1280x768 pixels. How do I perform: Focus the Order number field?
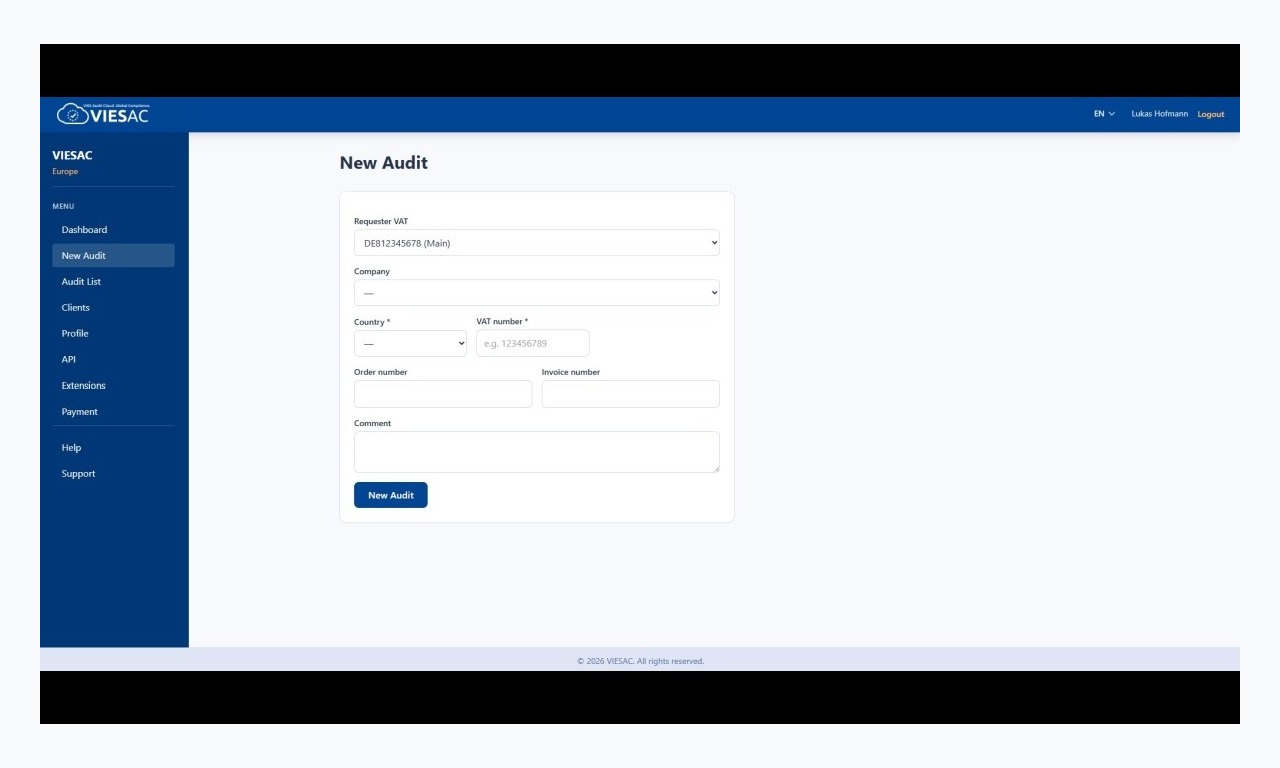pos(443,394)
